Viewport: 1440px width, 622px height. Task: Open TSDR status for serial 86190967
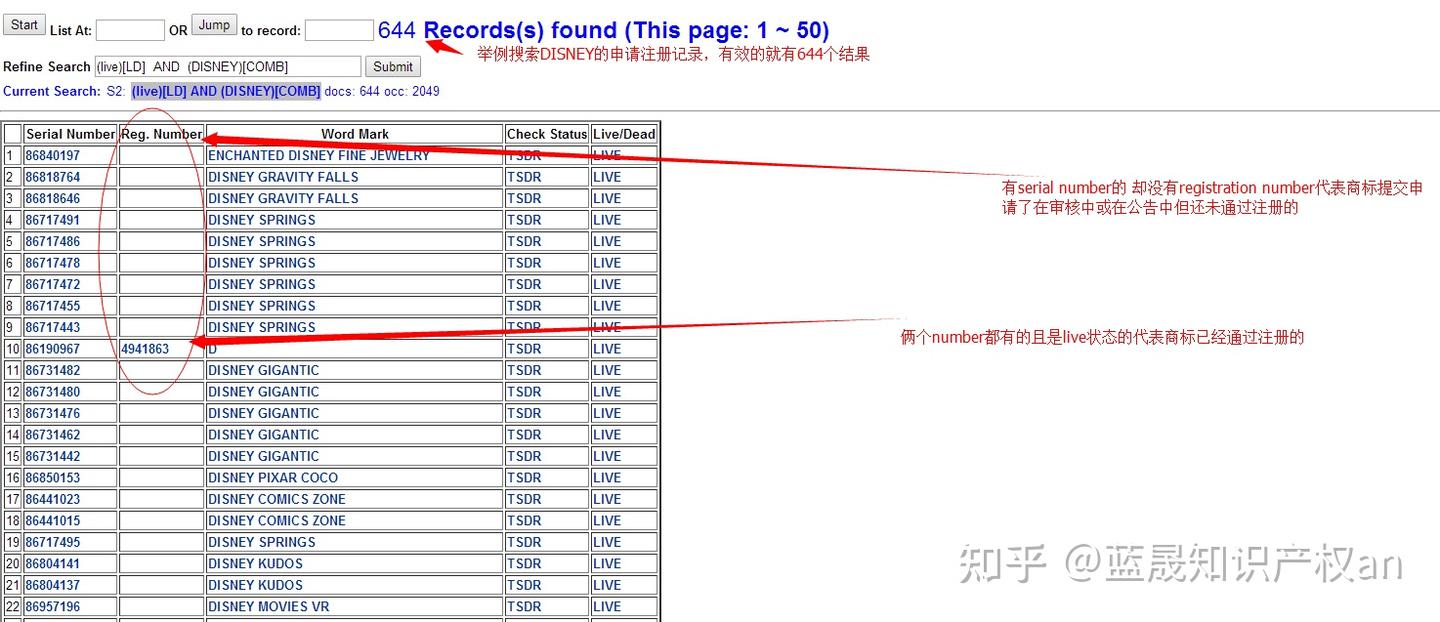(524, 349)
